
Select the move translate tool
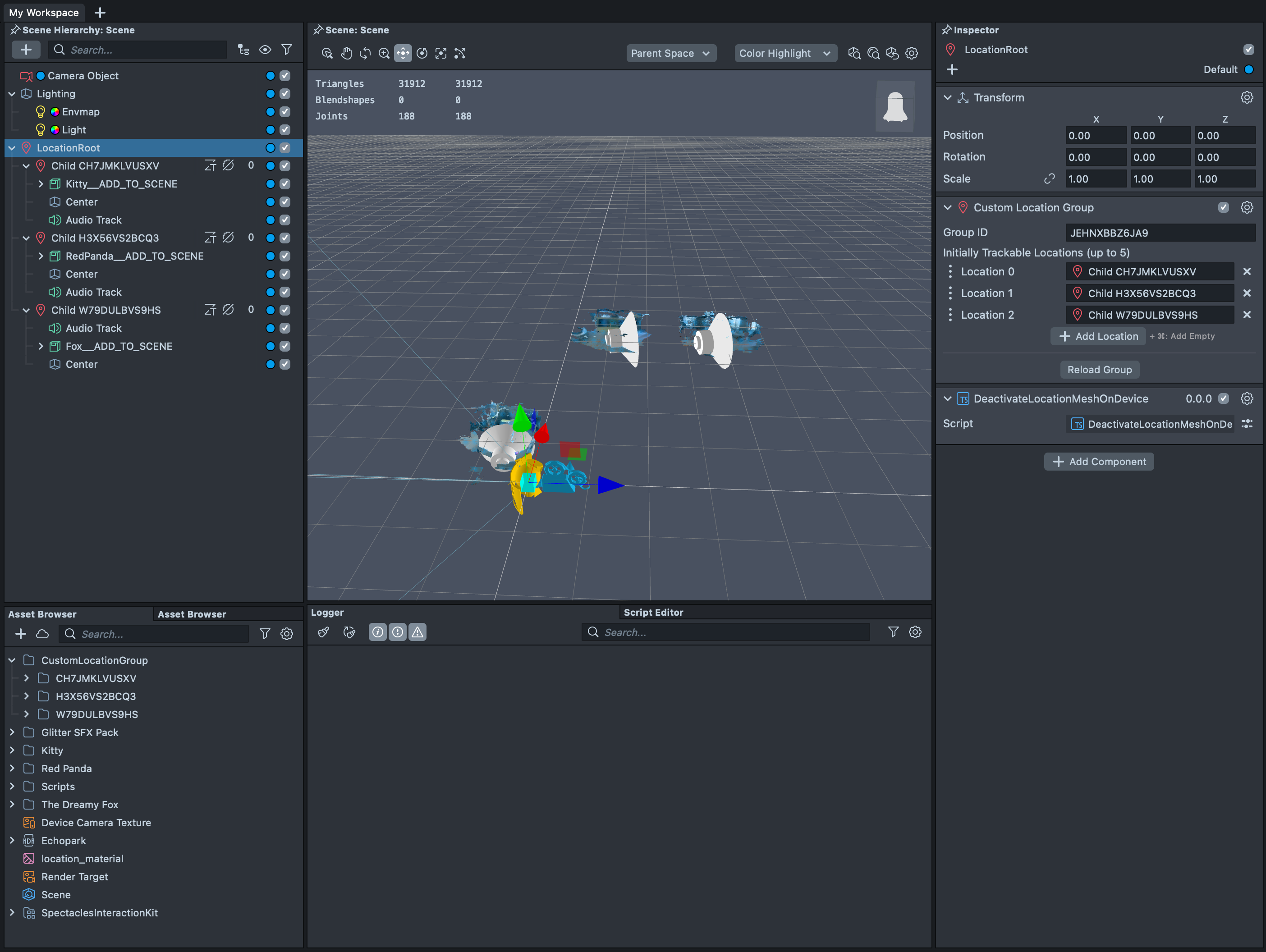403,53
